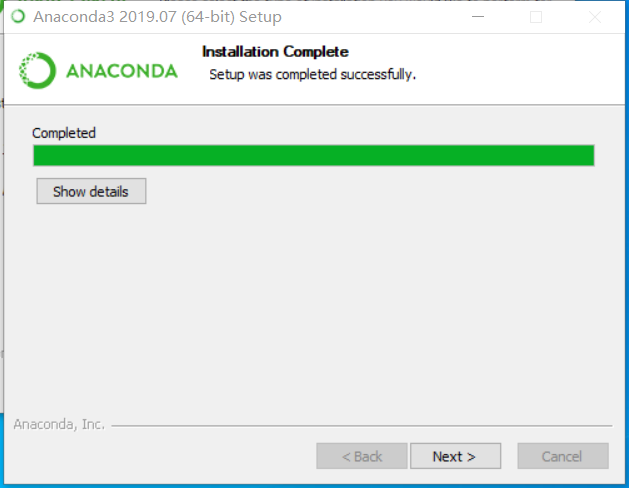The height and width of the screenshot is (488, 629).
Task: Show details of the installation log
Action: (91, 191)
